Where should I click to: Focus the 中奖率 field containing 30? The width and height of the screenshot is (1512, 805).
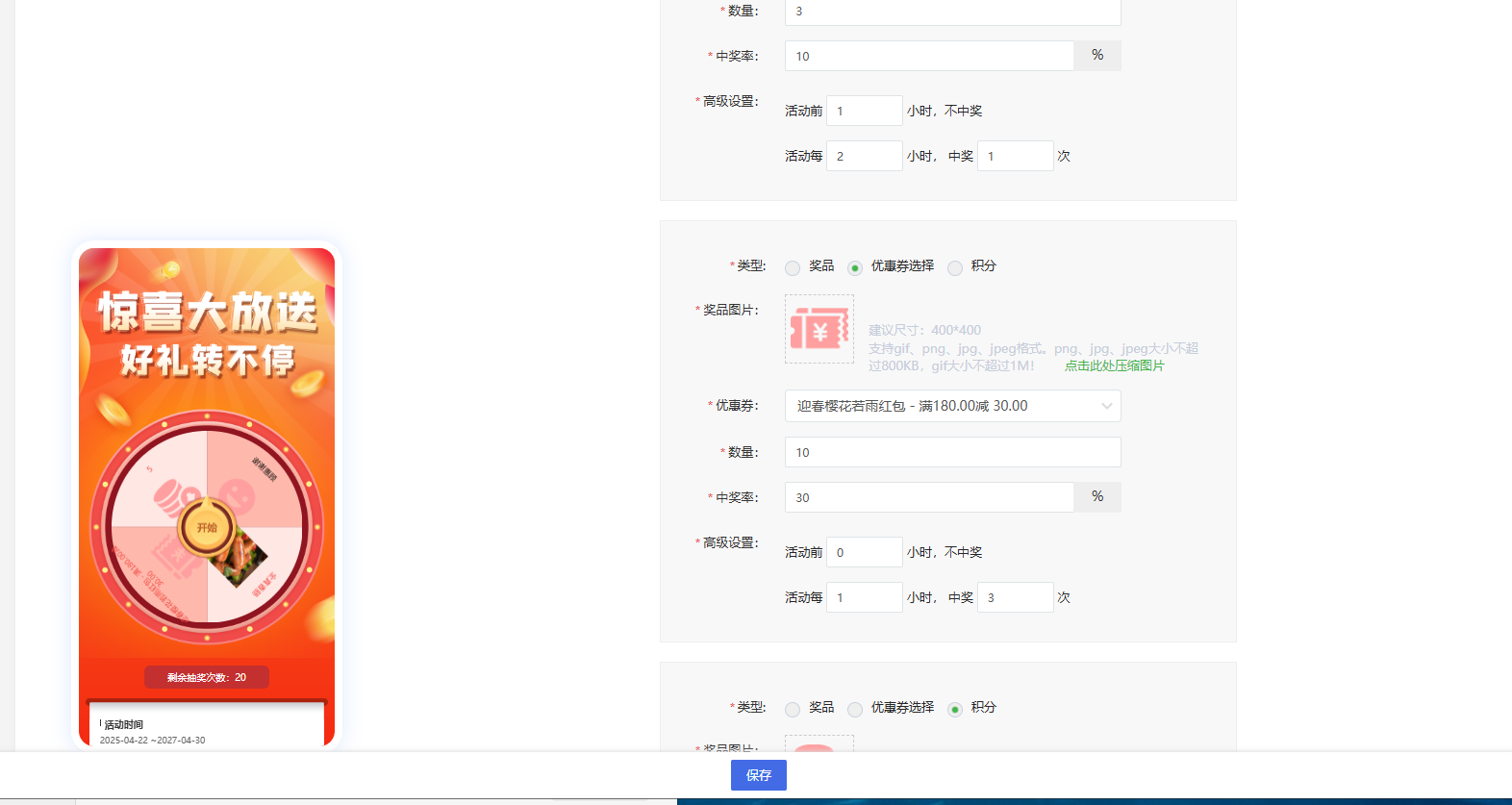point(928,497)
